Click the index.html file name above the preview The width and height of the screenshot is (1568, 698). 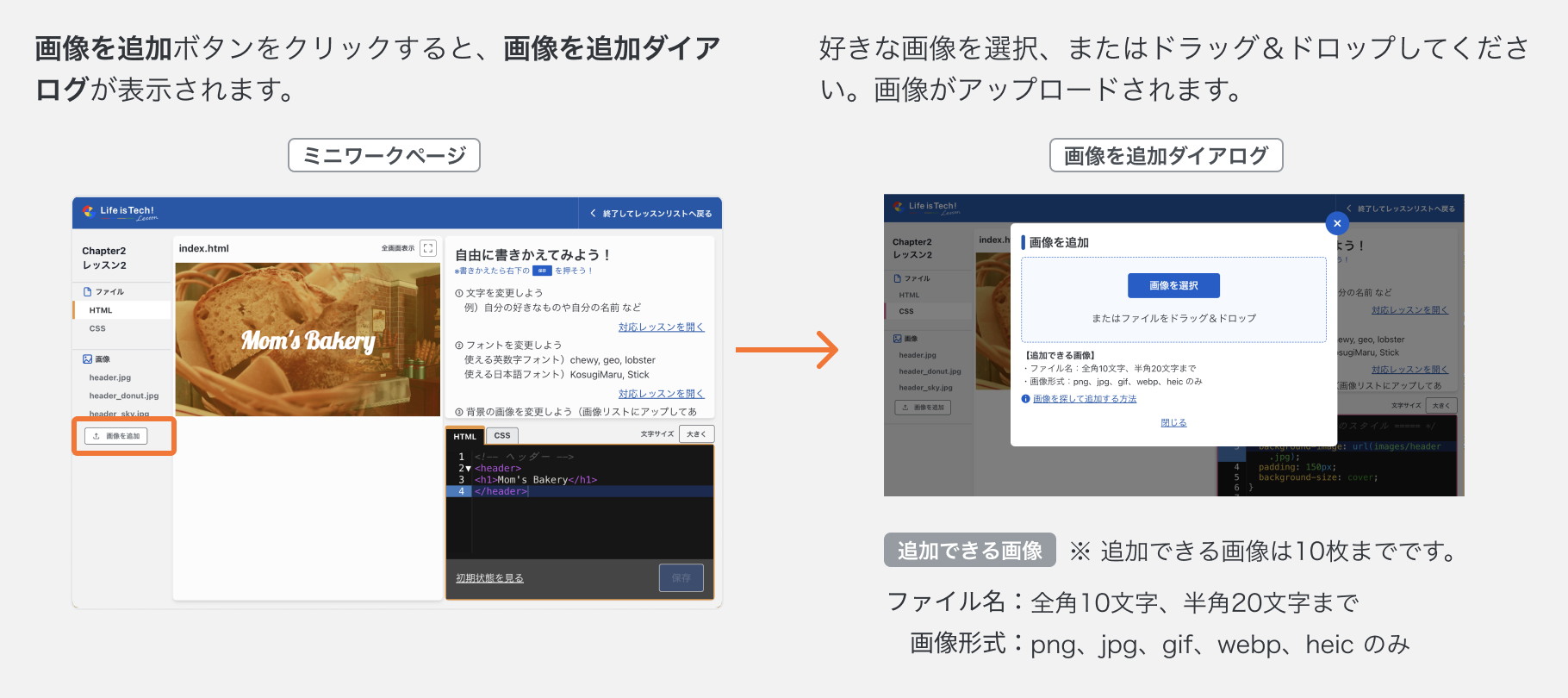coord(204,248)
